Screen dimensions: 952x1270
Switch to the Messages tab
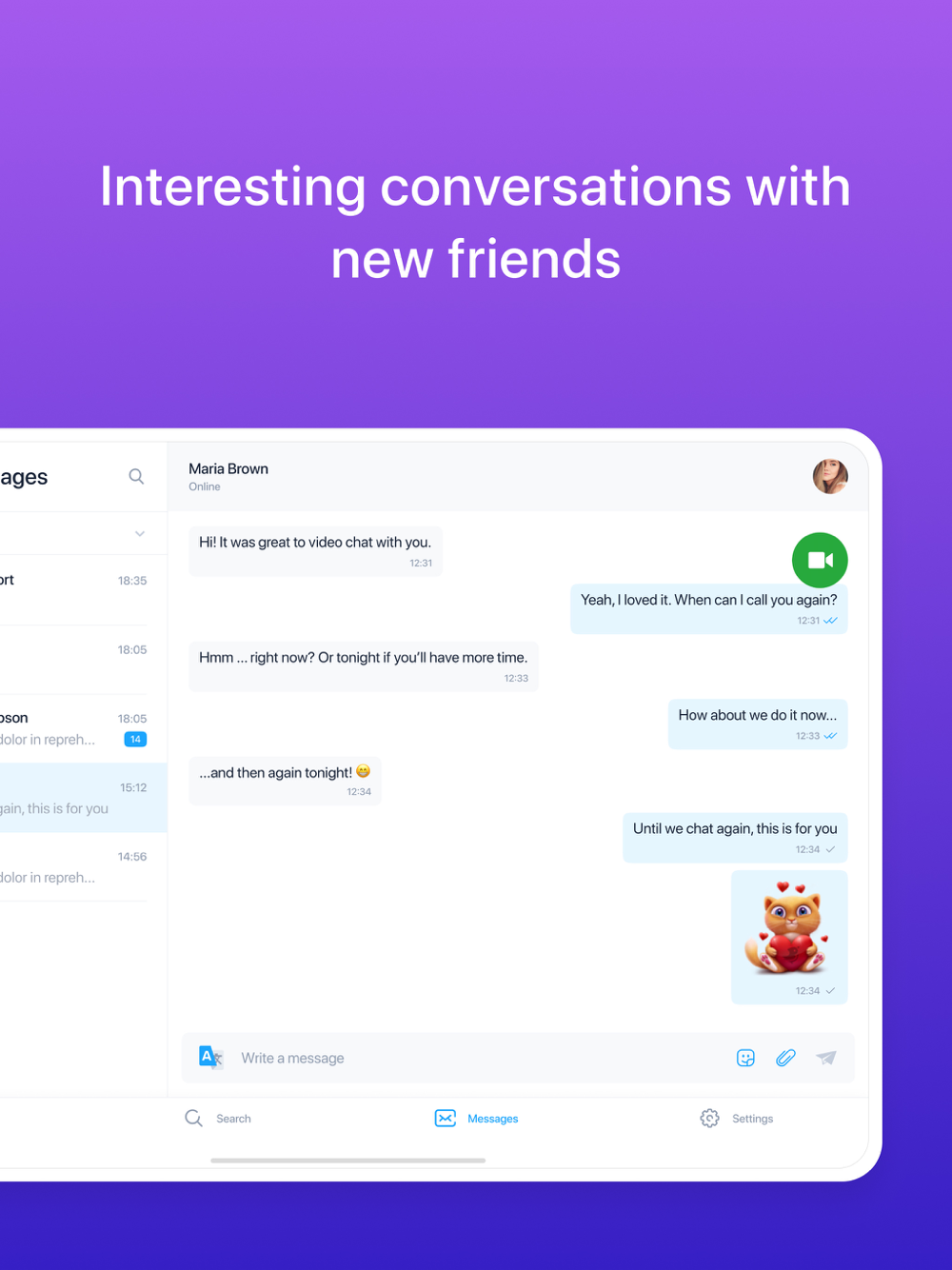476,1118
